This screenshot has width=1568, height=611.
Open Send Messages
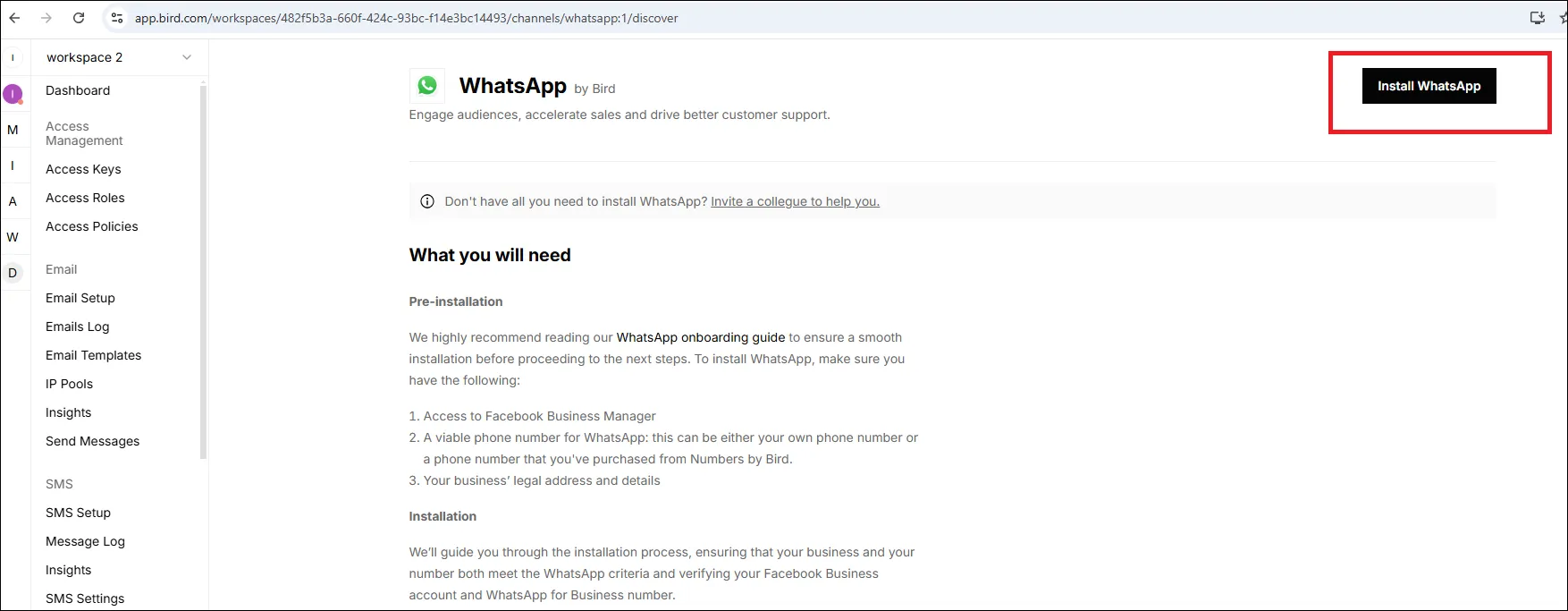pos(93,441)
